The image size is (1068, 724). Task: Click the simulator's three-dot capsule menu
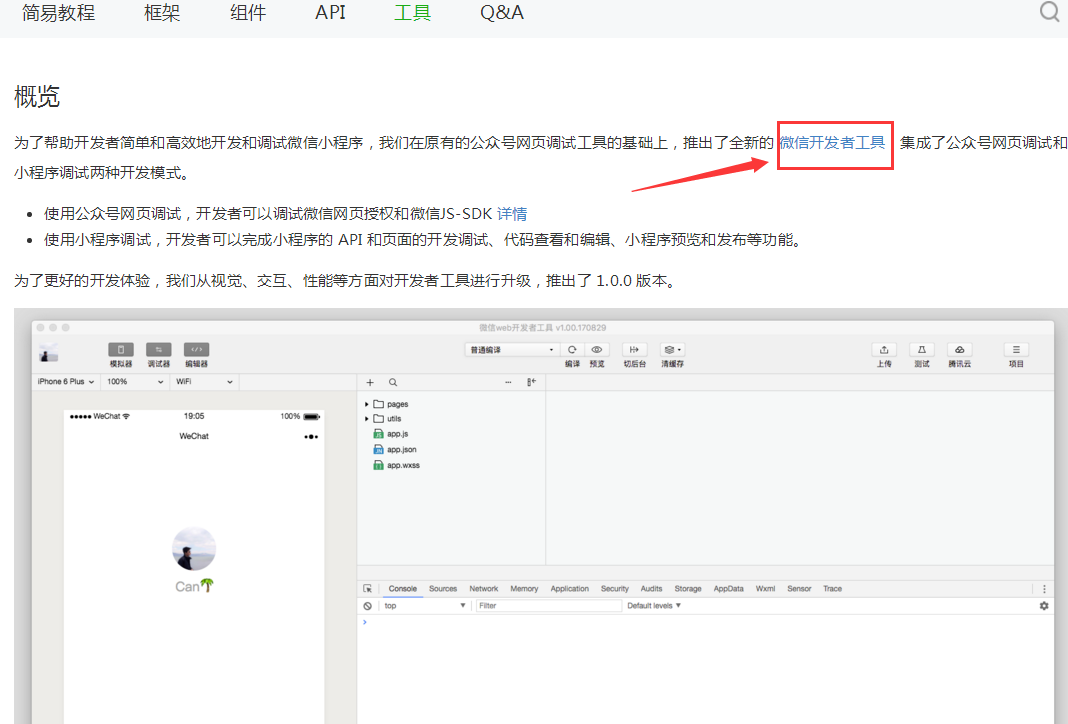[x=311, y=437]
